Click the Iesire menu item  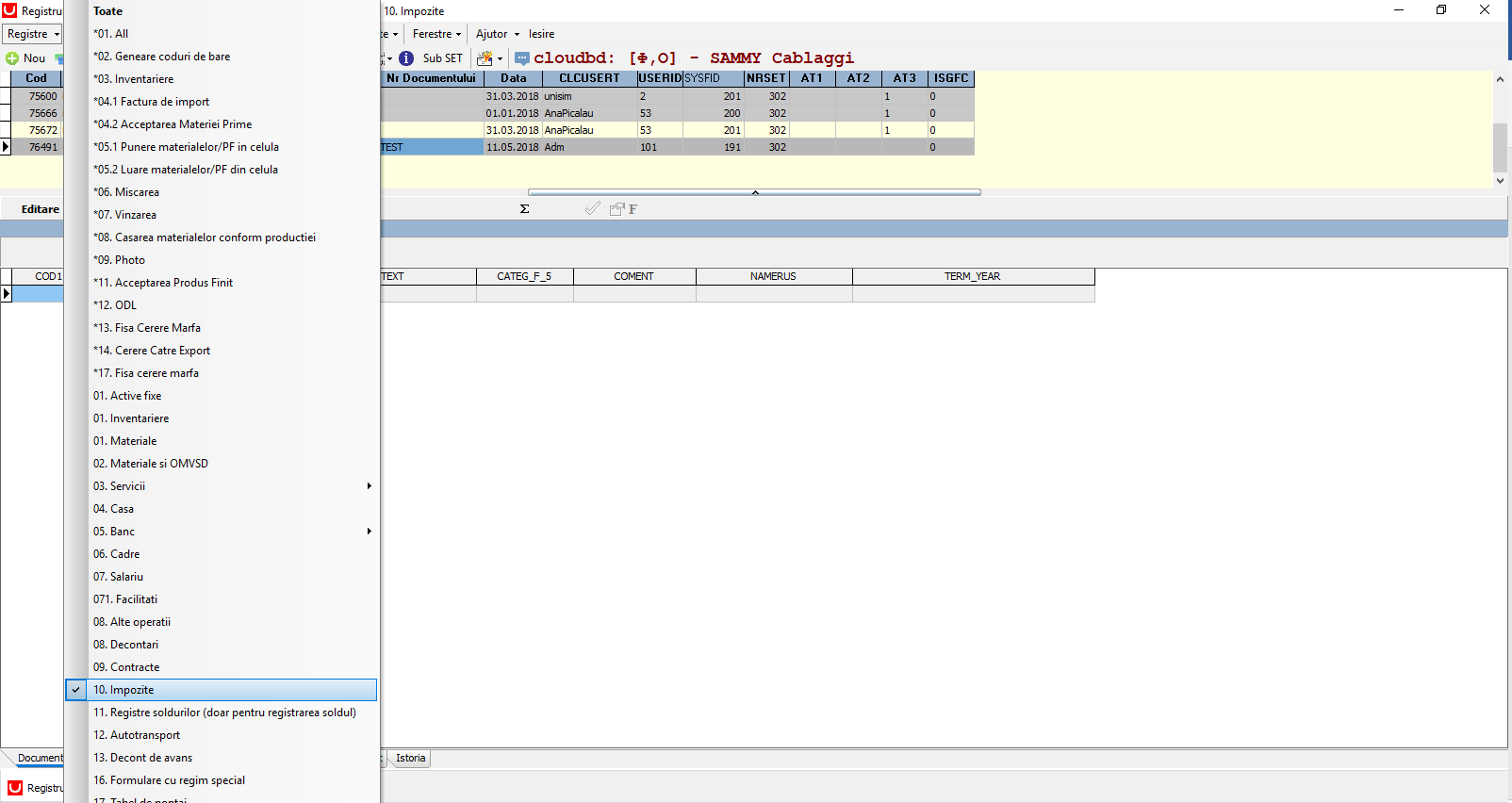click(x=541, y=34)
